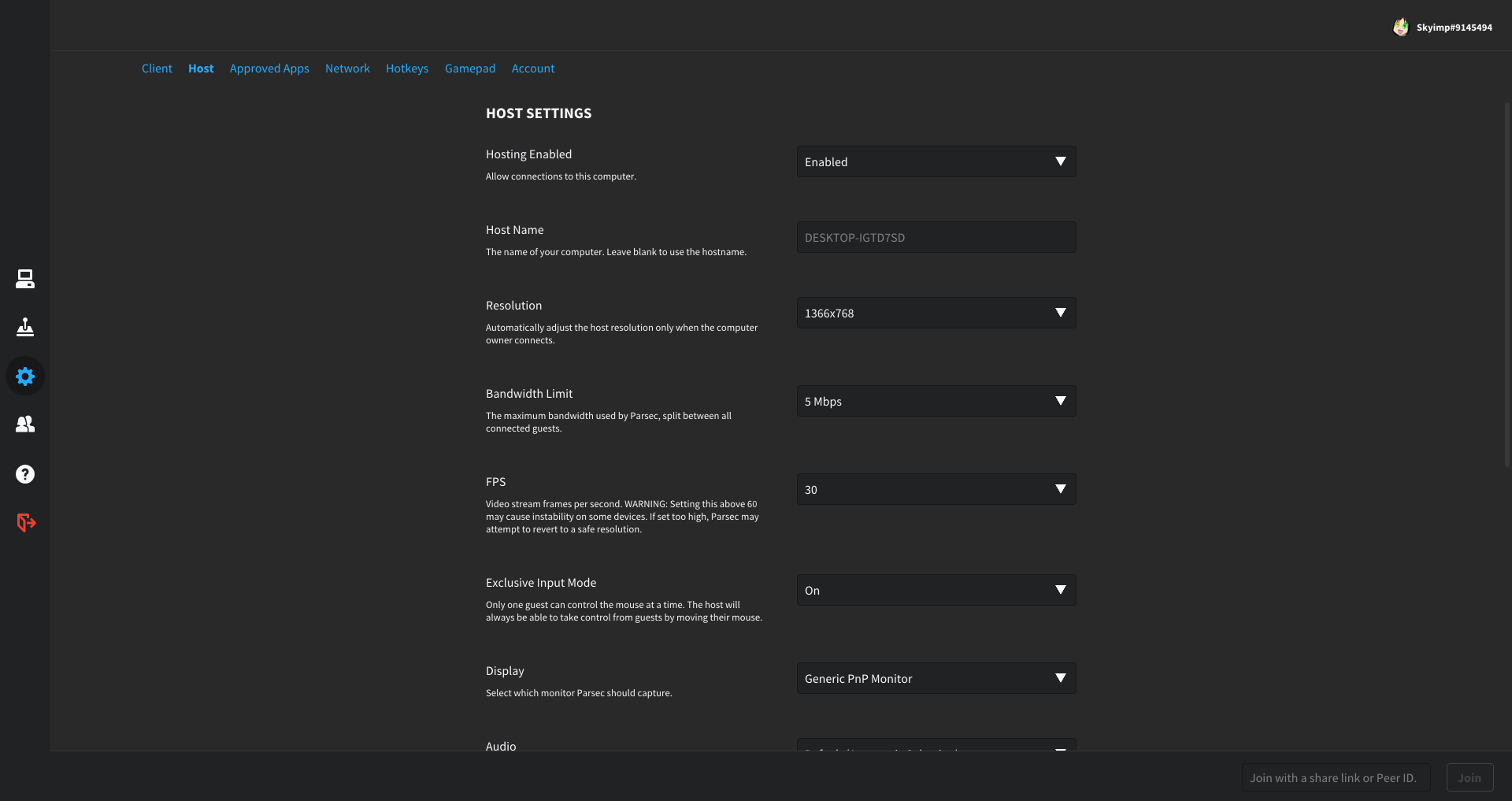Click the Skyimp#9145494 username

[1454, 28]
